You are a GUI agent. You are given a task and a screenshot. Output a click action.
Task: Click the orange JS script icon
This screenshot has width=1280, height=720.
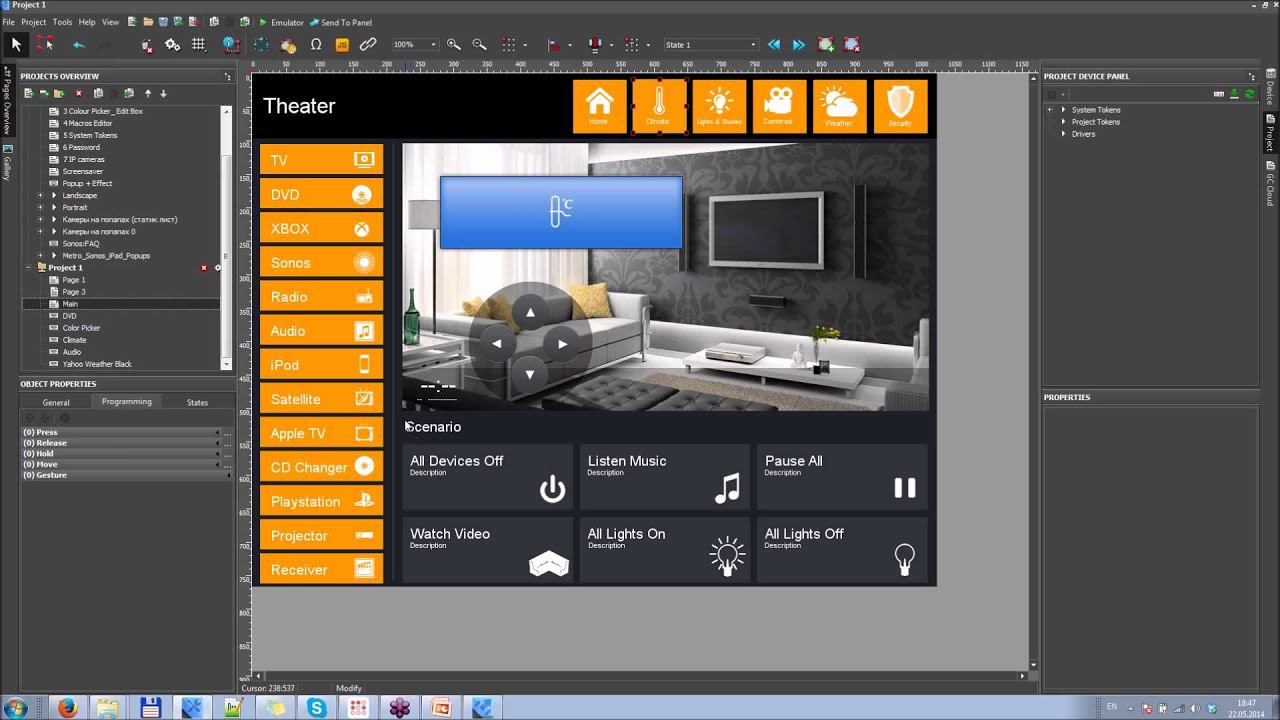point(342,44)
